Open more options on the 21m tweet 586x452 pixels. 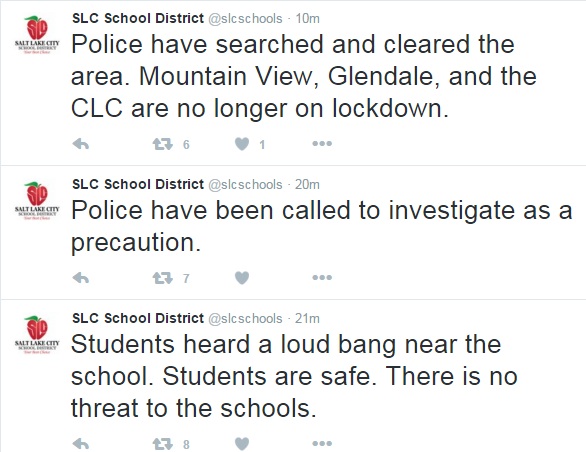(x=322, y=443)
